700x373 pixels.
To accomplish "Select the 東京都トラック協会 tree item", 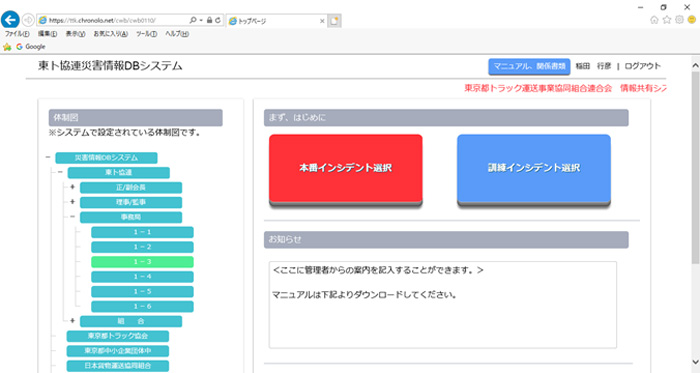I will (x=118, y=336).
